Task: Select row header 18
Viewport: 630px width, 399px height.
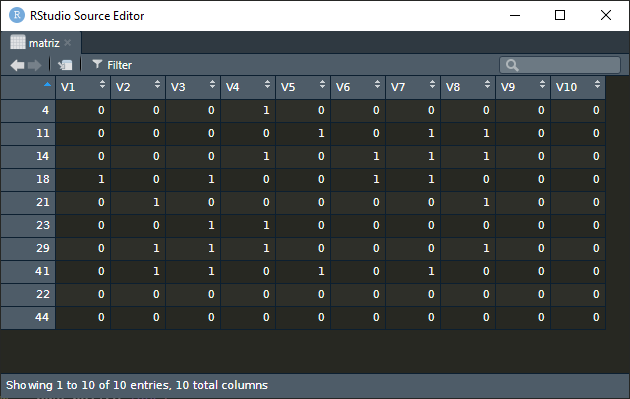Action: click(x=28, y=179)
